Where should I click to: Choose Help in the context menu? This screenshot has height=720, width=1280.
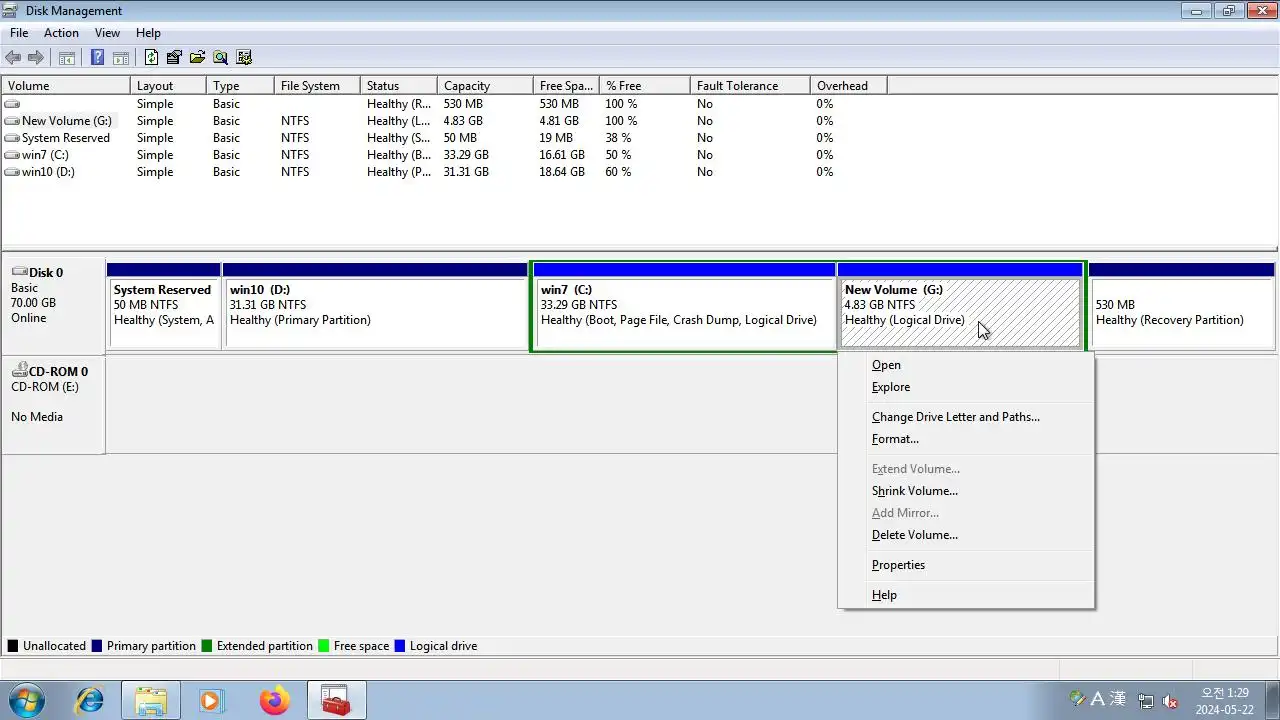click(x=966, y=595)
